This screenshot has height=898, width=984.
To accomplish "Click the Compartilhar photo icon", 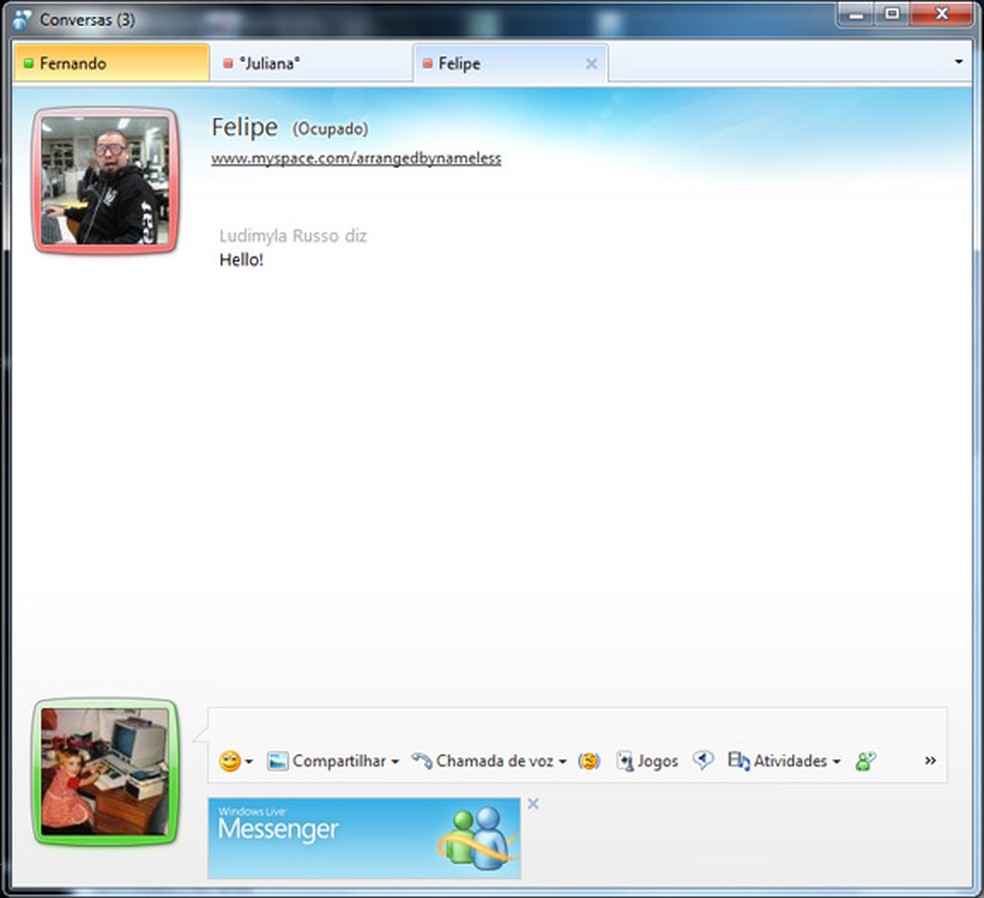I will click(279, 761).
